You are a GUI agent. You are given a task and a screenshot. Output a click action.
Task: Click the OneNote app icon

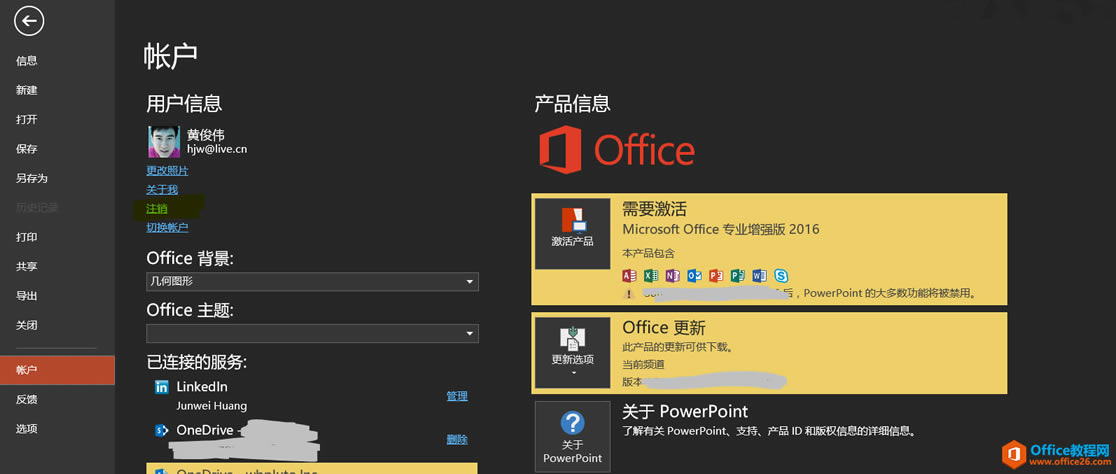(x=673, y=275)
